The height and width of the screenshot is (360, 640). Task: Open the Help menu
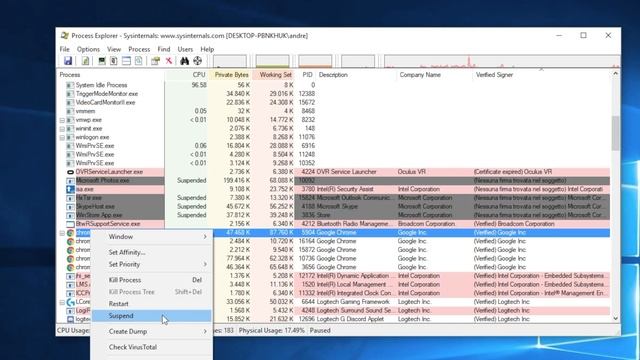pyautogui.click(x=207, y=49)
